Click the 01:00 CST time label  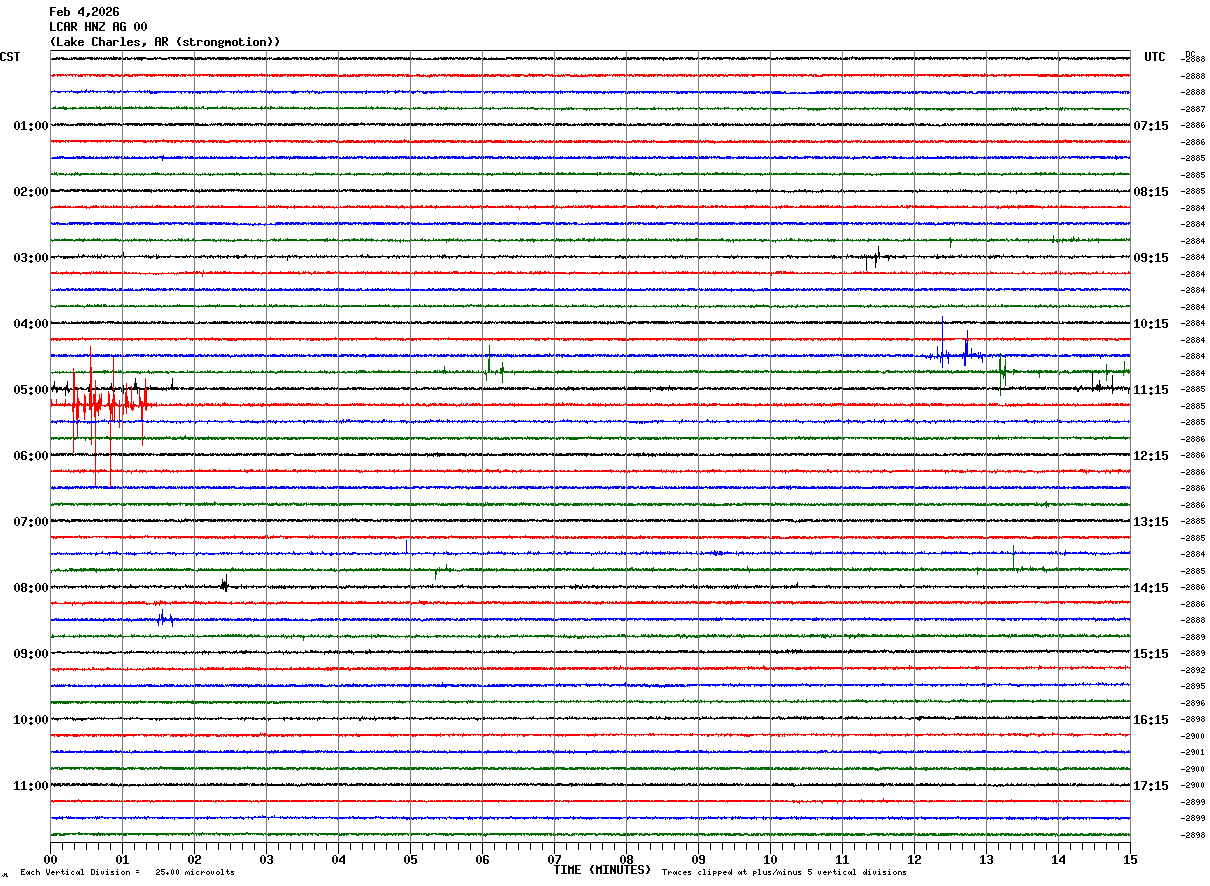30,126
